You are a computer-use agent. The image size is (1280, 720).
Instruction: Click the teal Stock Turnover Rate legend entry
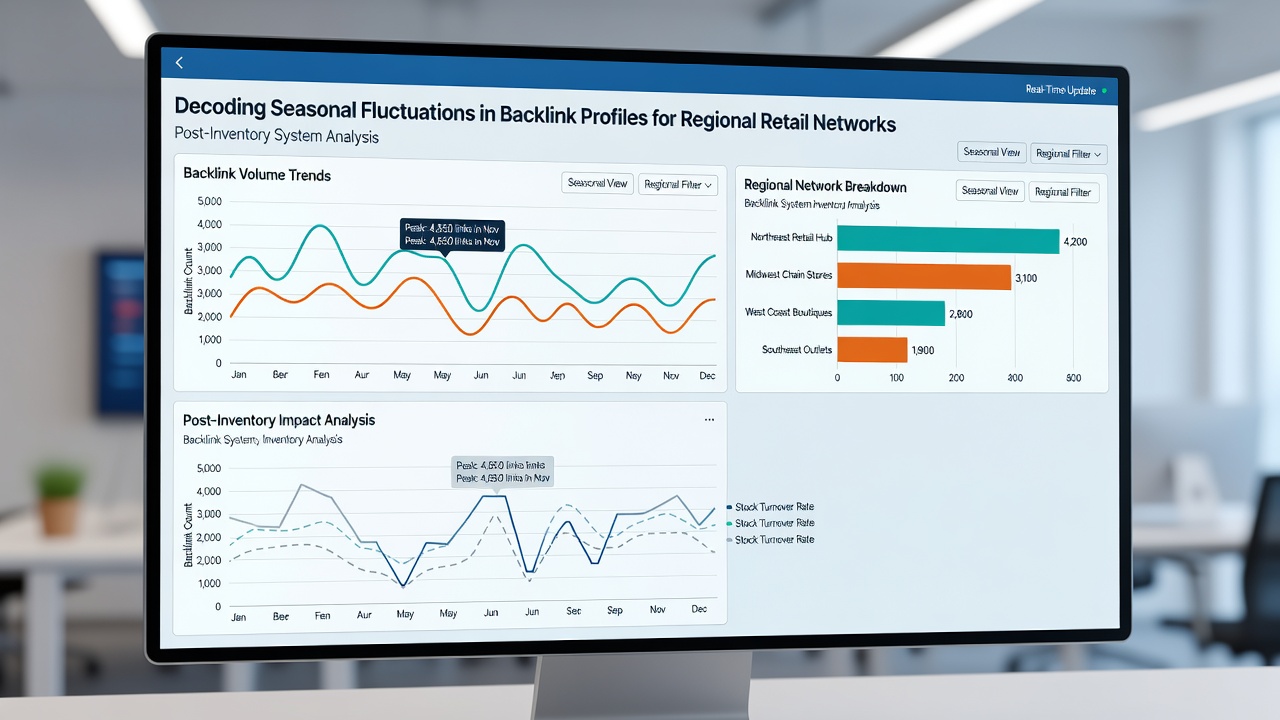coord(771,523)
